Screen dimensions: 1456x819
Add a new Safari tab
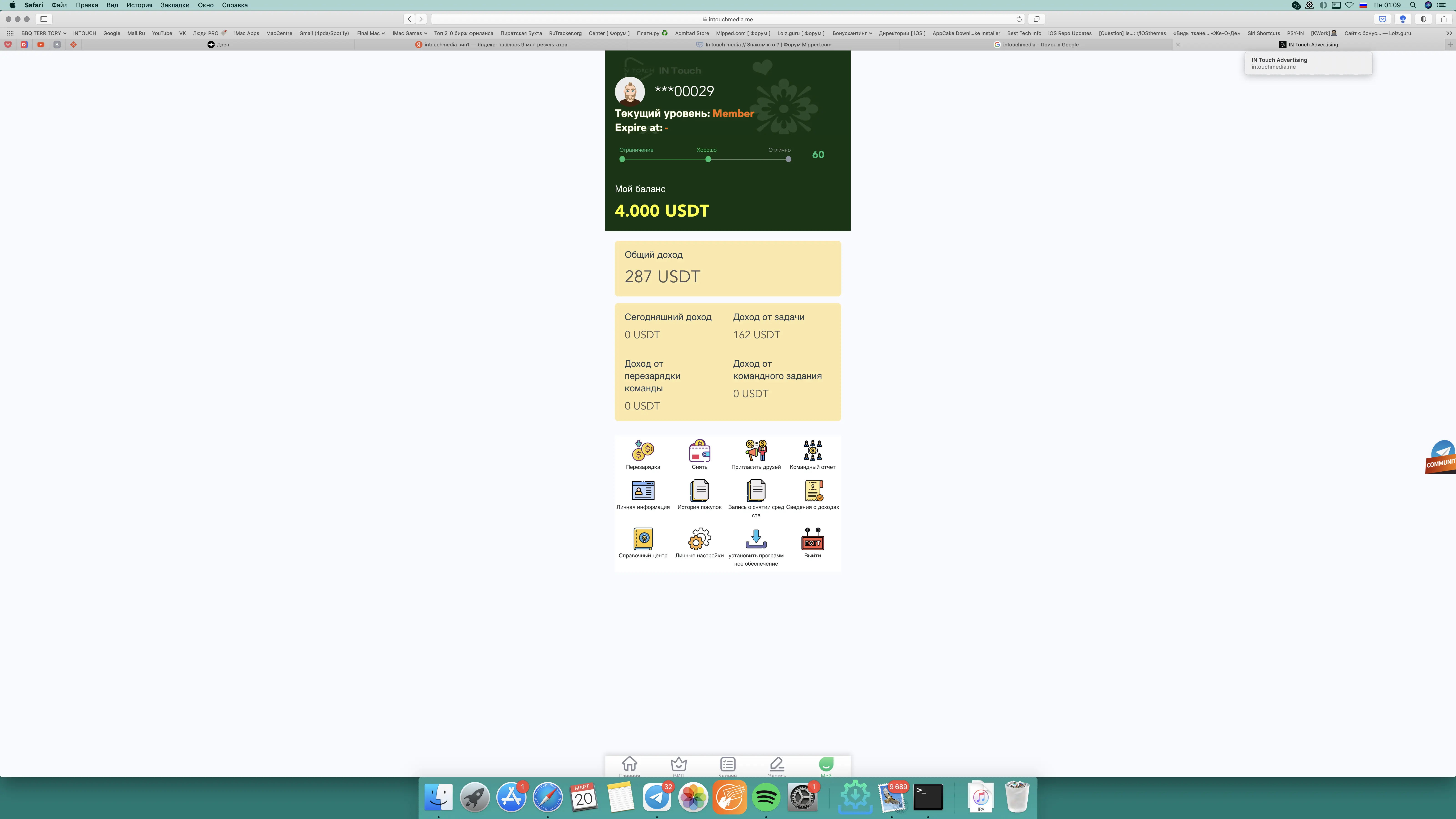click(1450, 45)
